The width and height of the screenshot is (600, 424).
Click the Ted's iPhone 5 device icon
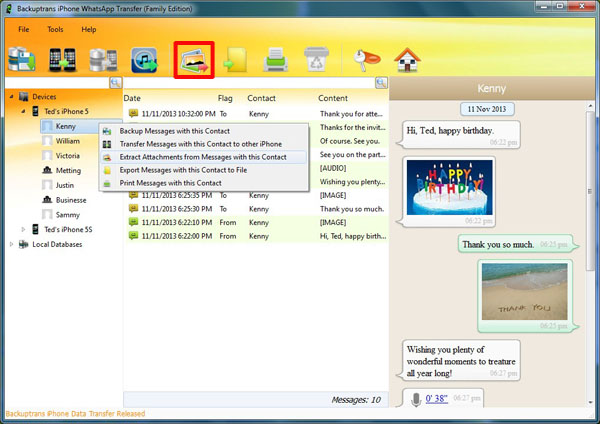35,111
